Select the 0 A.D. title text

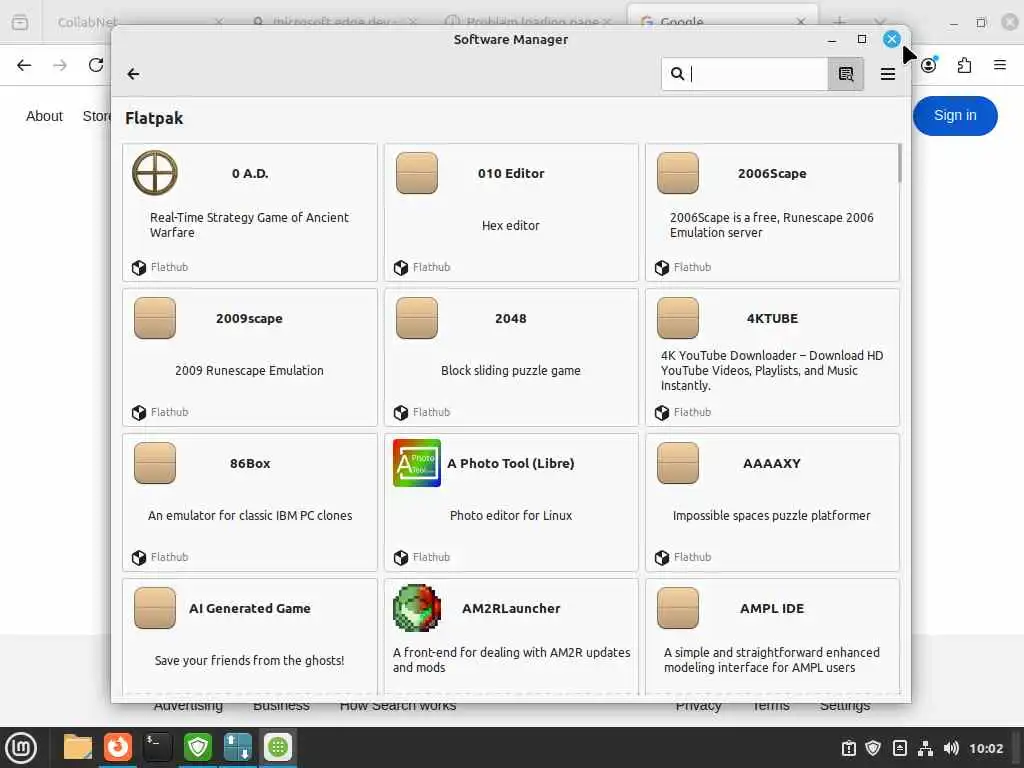point(250,174)
